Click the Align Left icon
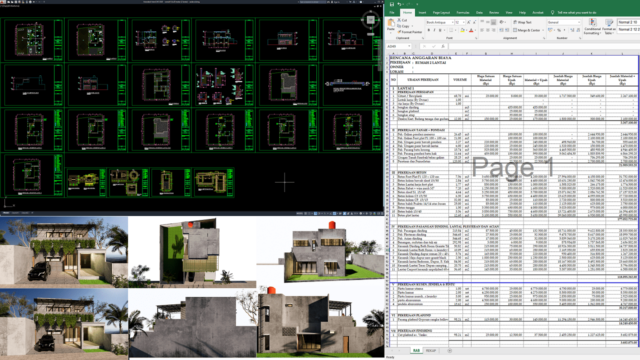This screenshot has height=360, width=640. click(482, 31)
